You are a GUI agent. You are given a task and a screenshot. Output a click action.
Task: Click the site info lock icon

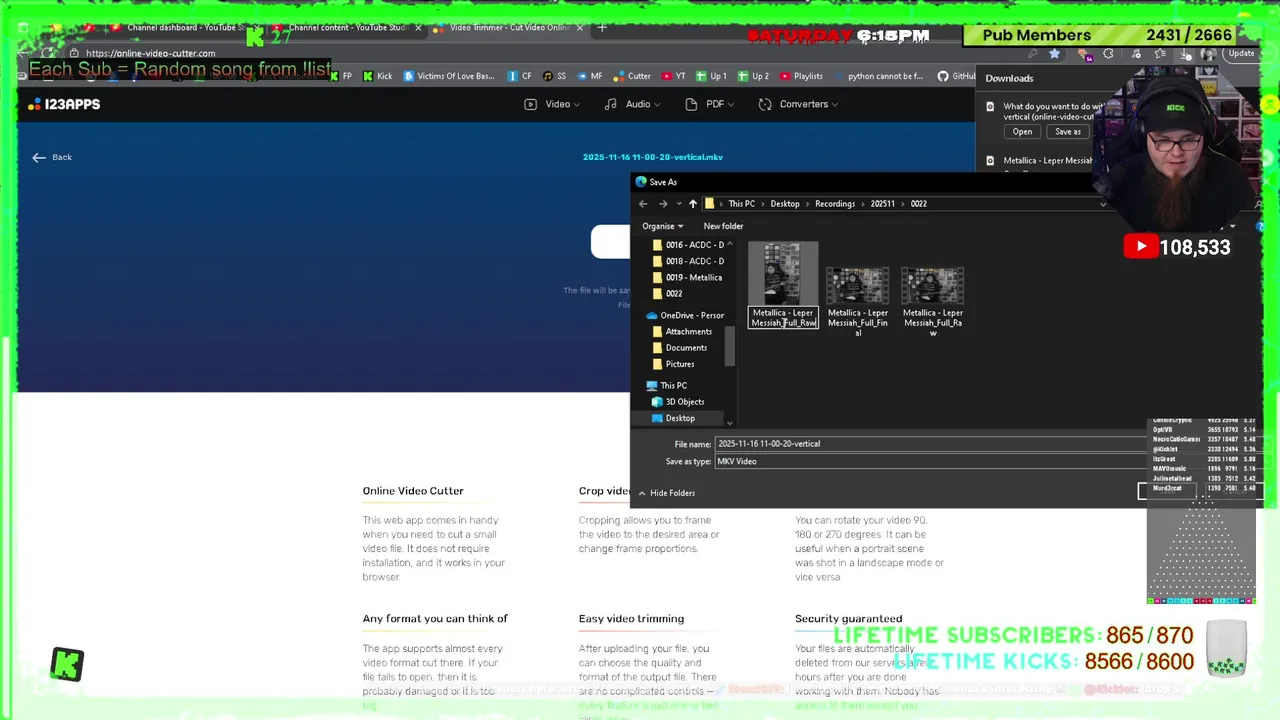[74, 53]
